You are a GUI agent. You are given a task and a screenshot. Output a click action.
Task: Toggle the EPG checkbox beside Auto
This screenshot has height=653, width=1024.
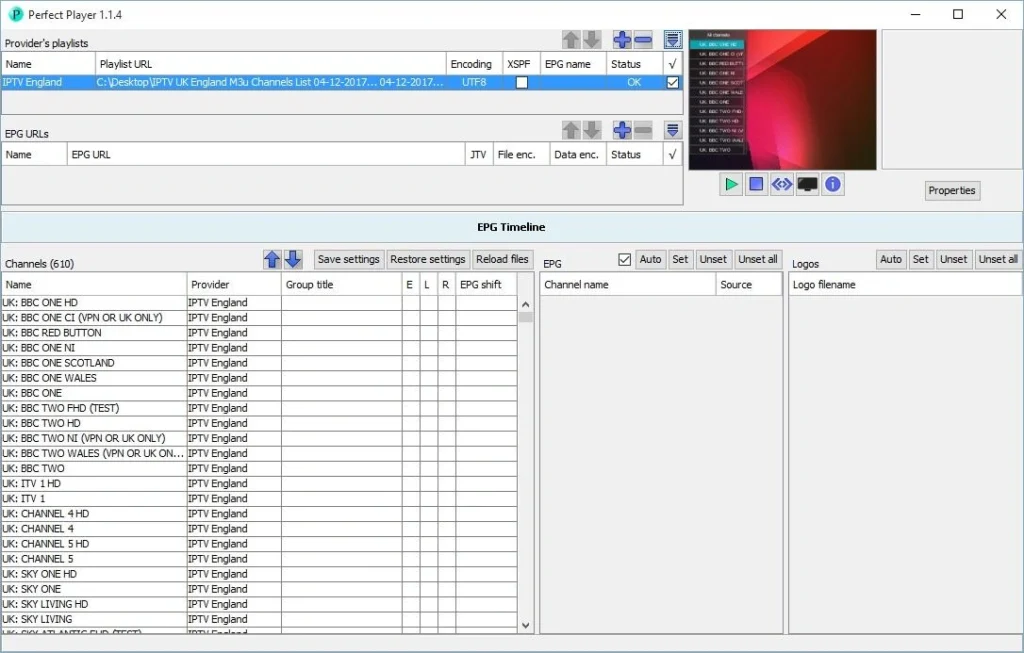624,259
